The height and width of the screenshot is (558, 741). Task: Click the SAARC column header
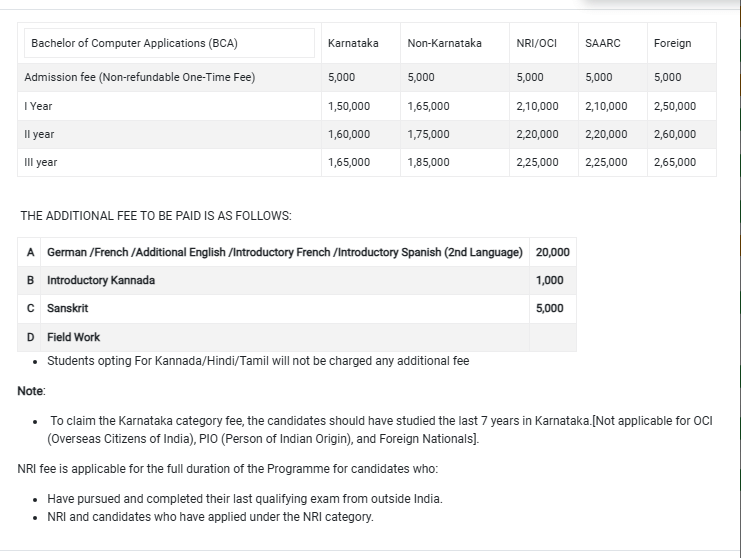602,43
